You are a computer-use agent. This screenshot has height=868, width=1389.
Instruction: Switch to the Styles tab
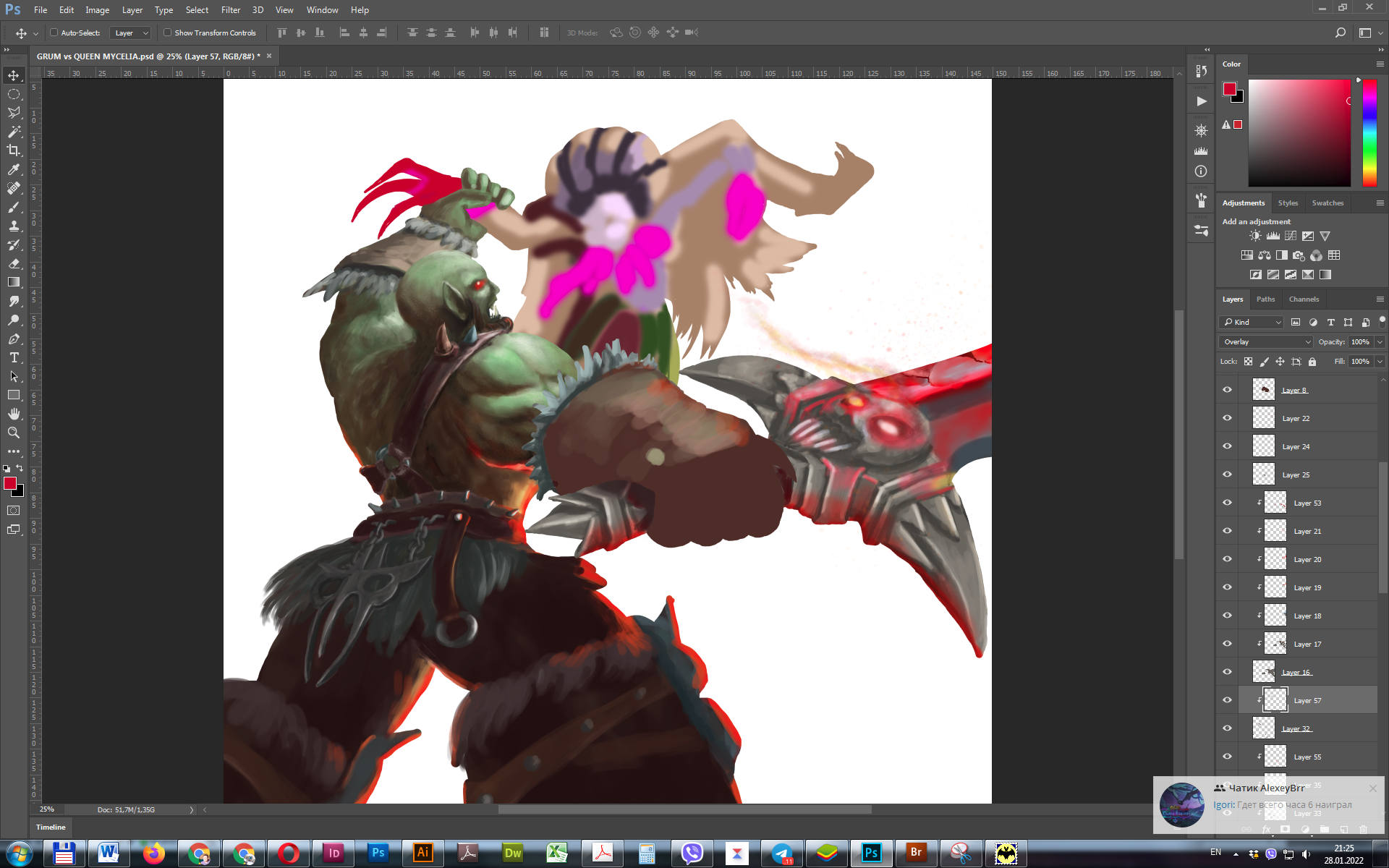coord(1288,203)
